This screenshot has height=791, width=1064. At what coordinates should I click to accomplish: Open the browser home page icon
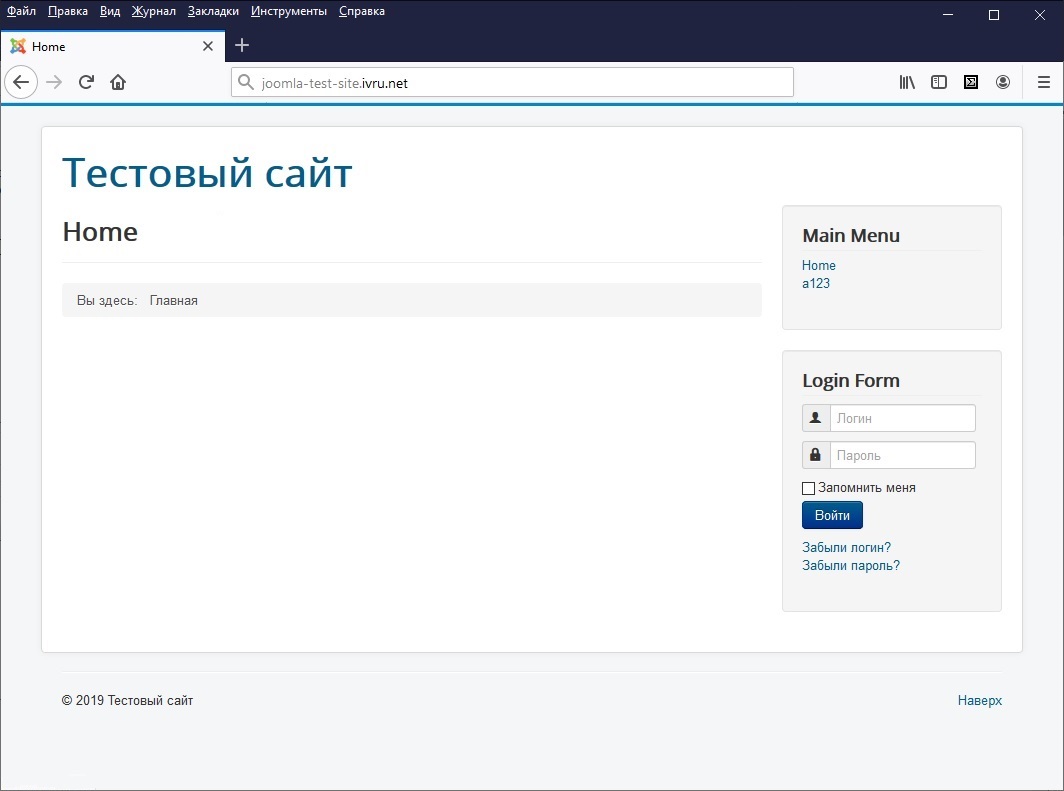(x=118, y=82)
